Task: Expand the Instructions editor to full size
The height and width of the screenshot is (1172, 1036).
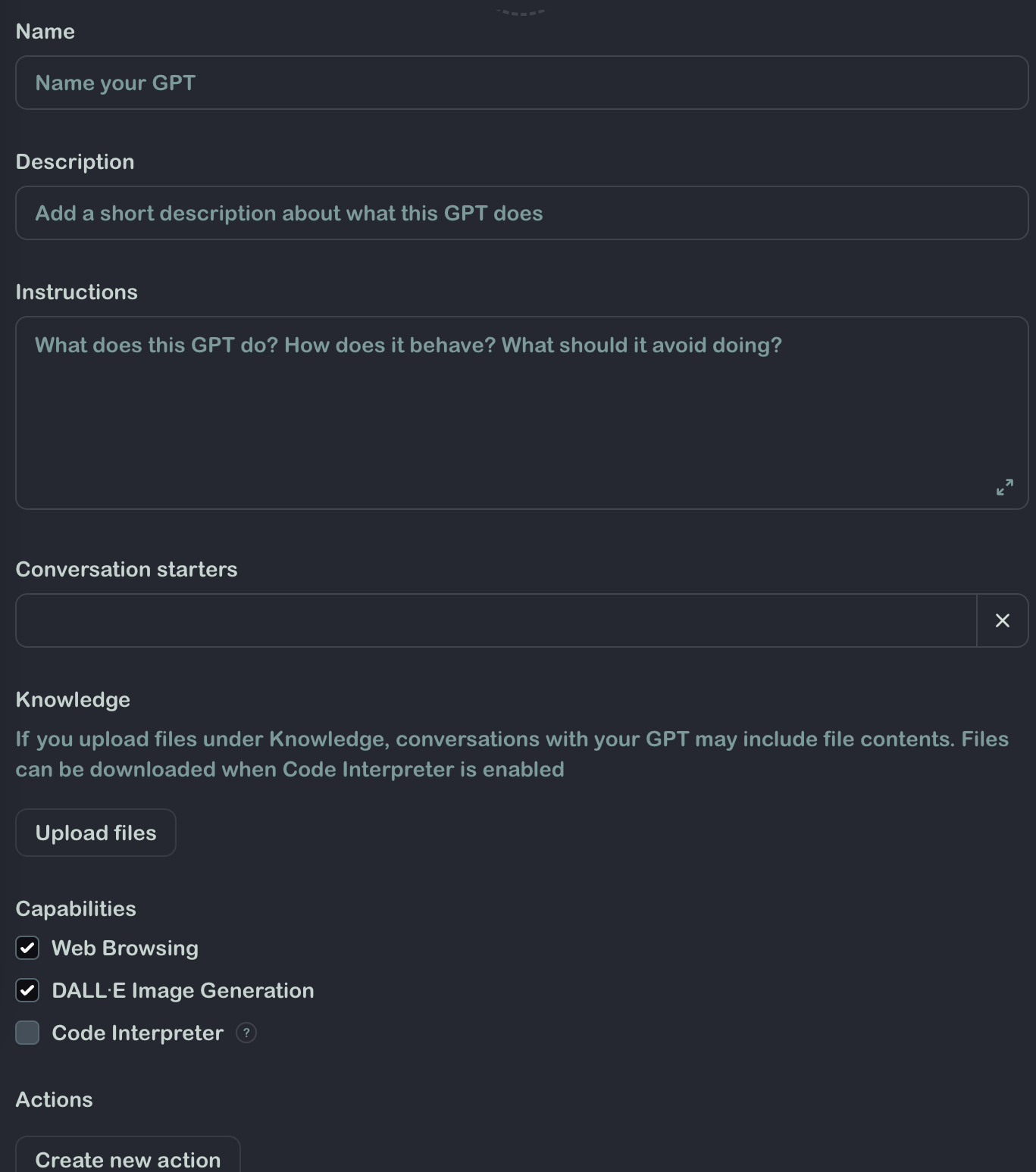Action: click(1004, 487)
